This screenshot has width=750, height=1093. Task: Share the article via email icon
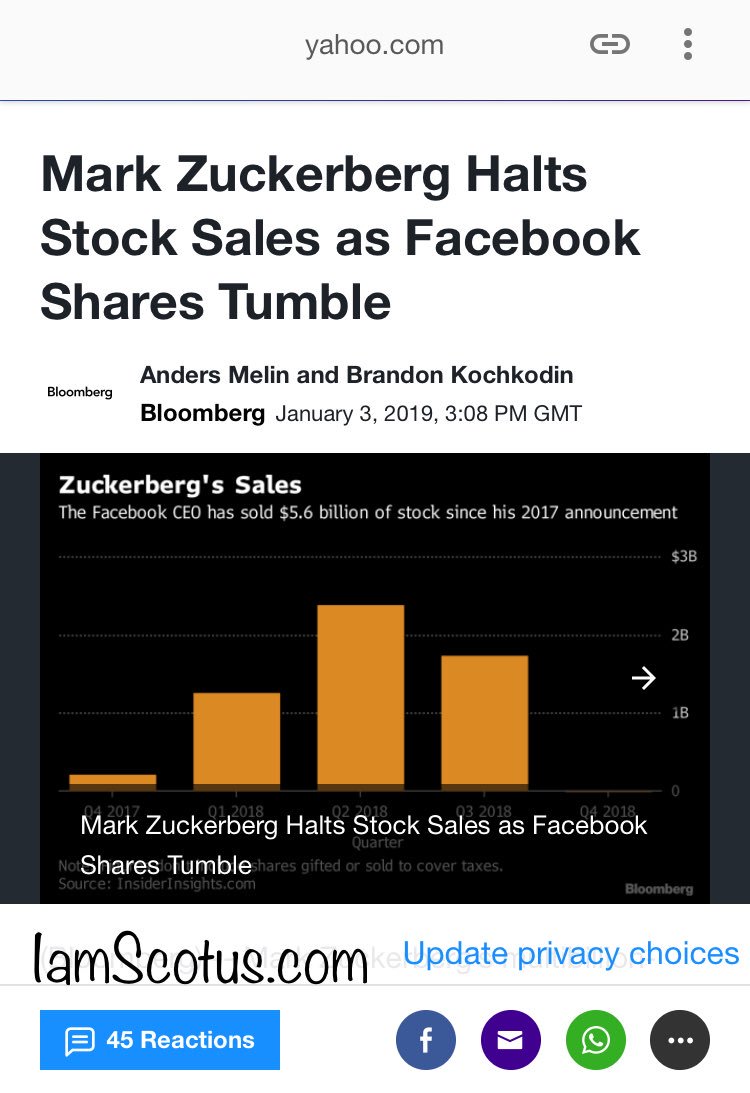[510, 1040]
